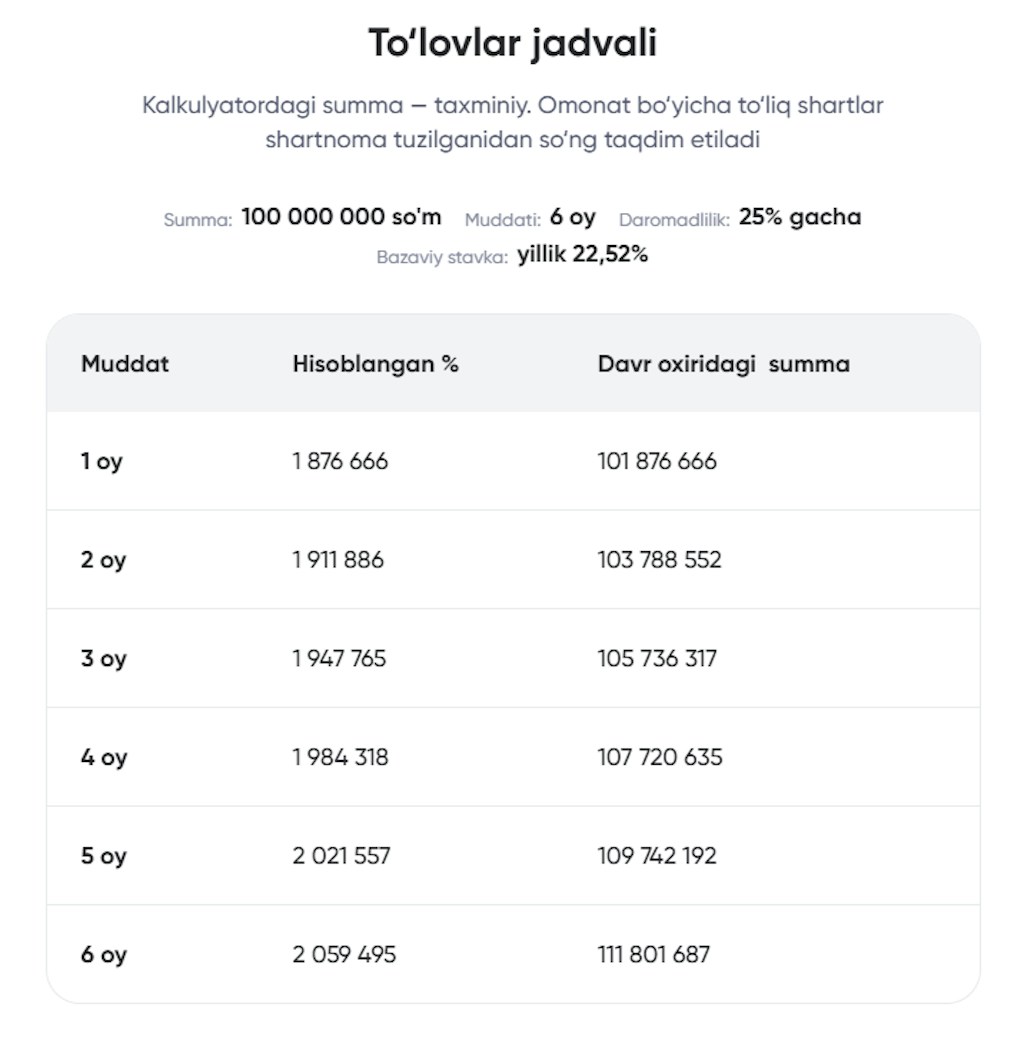1024x1047 pixels.
Task: Select the 6 oy row label
Action: [x=103, y=955]
